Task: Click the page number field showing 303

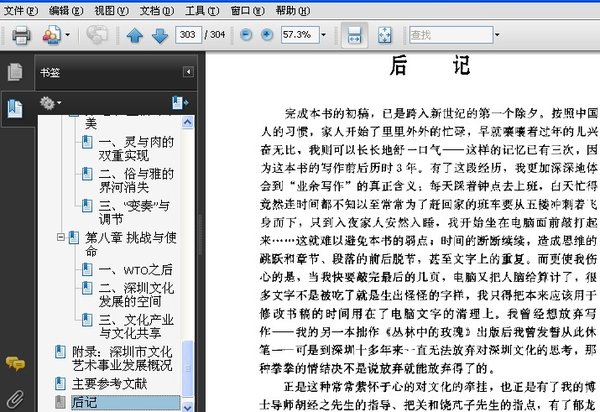Action: point(188,35)
